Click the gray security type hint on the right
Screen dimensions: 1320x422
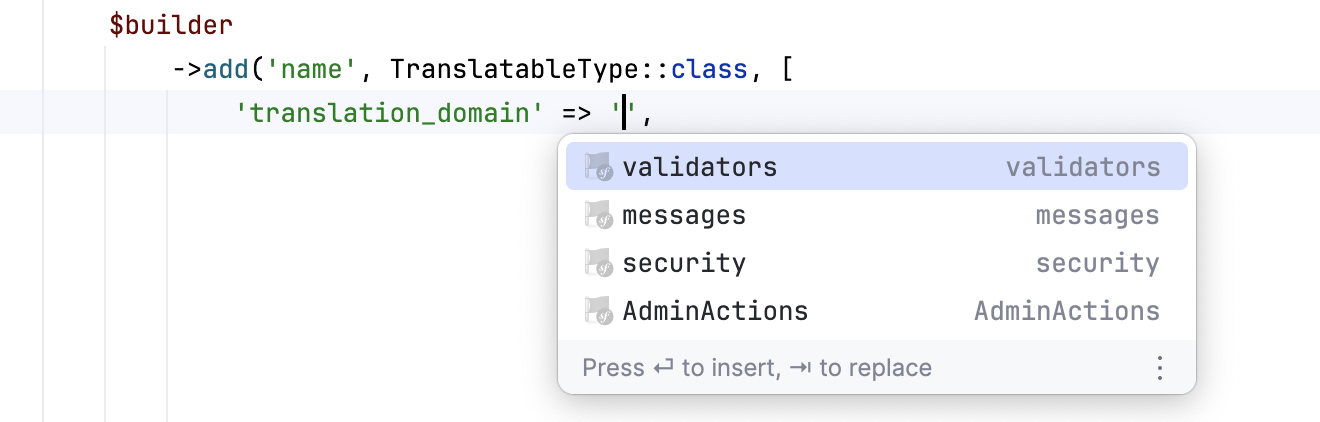[x=1097, y=263]
